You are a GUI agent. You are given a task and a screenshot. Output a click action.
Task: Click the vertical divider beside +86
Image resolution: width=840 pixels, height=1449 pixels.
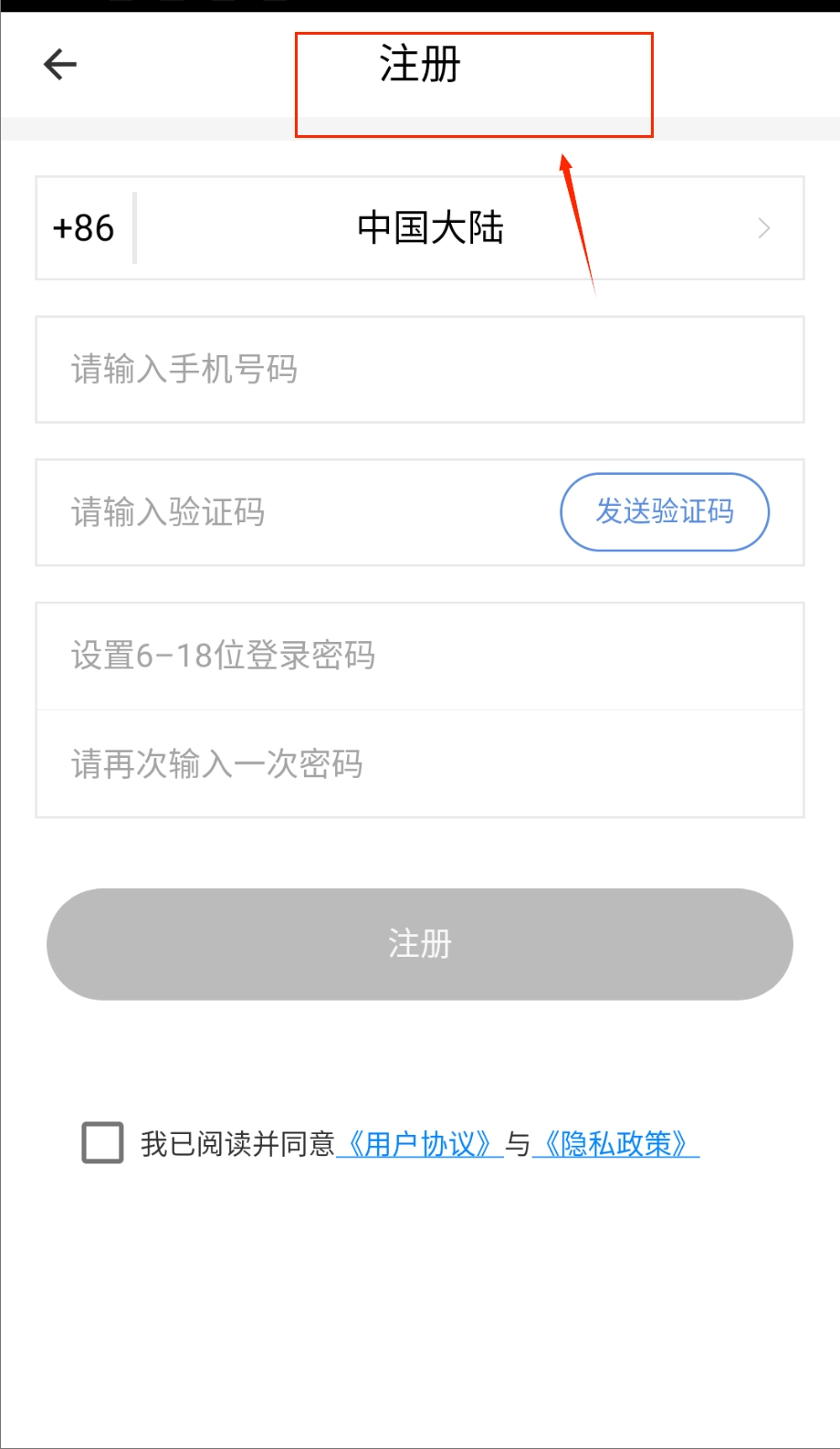(x=134, y=228)
